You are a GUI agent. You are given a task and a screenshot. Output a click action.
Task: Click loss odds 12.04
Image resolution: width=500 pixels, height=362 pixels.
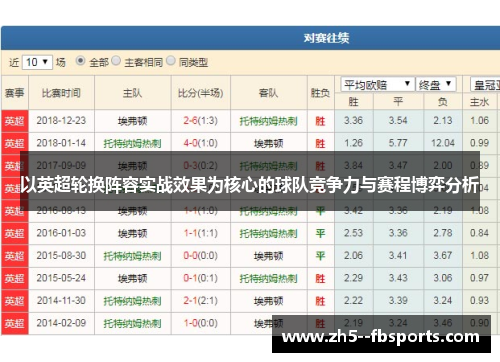[443, 143]
